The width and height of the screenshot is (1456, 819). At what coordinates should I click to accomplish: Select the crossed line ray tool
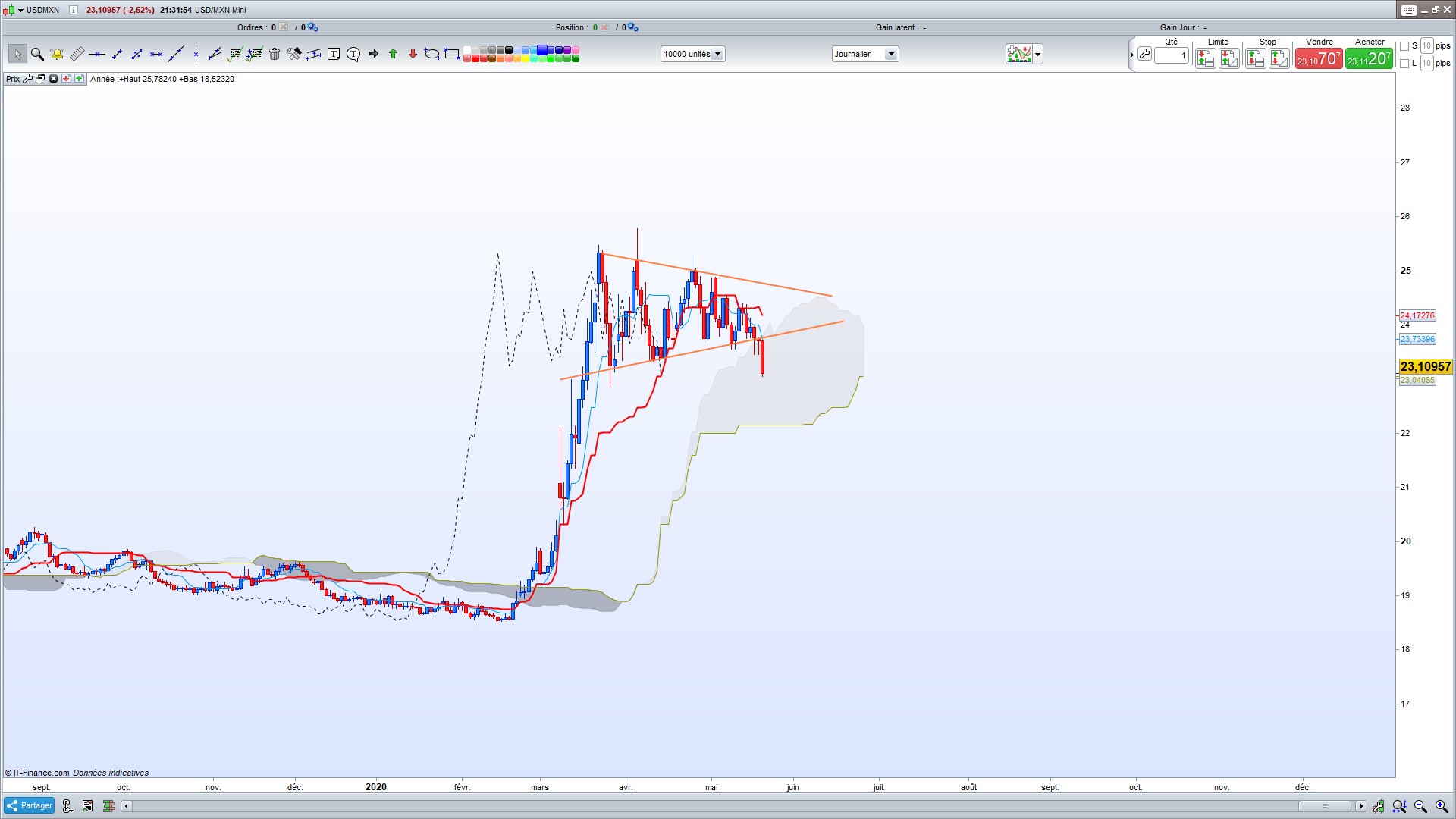click(136, 54)
